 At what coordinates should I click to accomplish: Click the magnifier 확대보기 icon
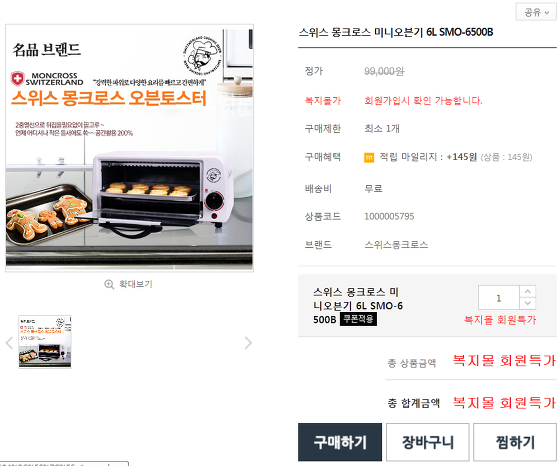[x=109, y=284]
